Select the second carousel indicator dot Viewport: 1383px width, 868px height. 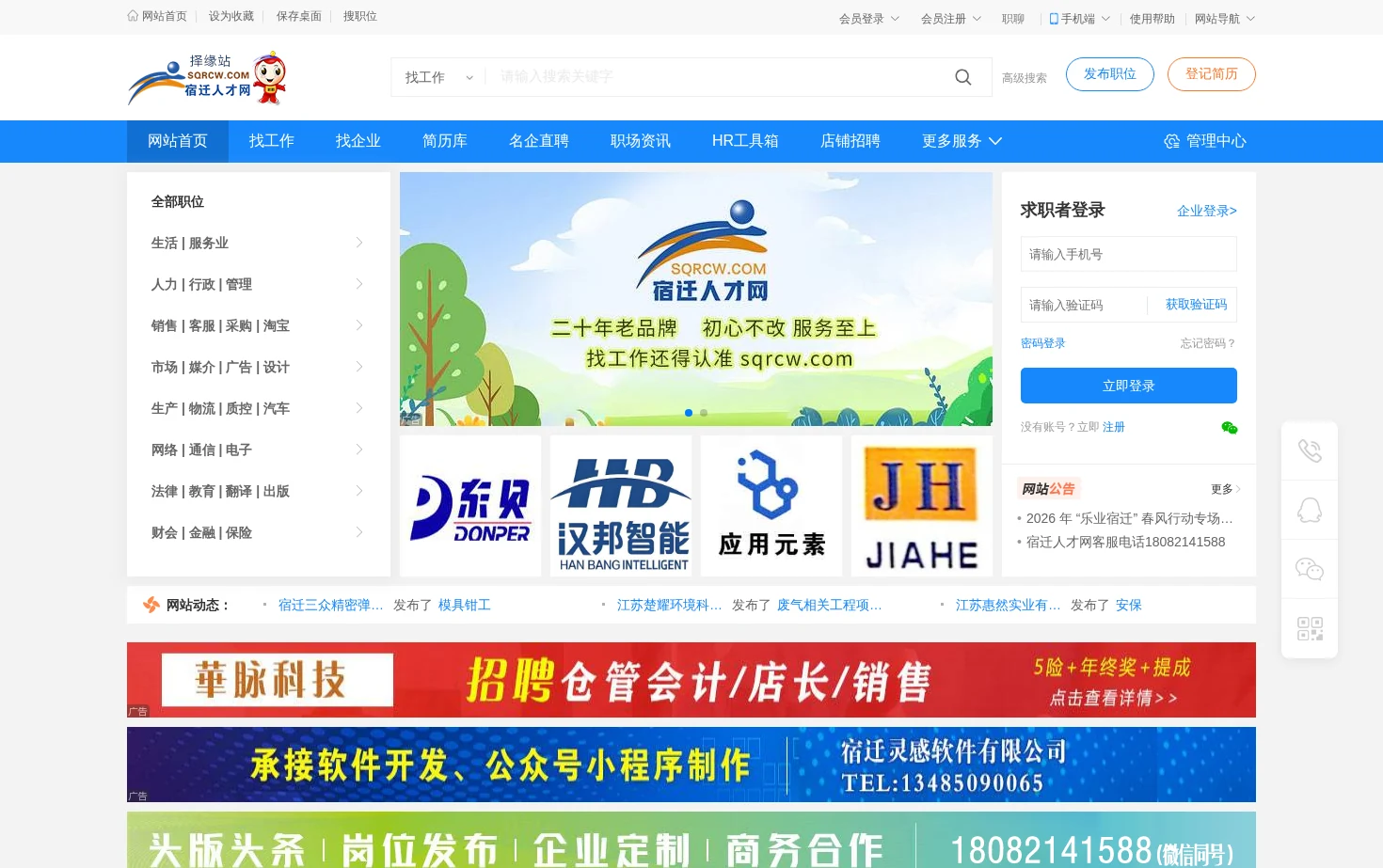coord(704,413)
